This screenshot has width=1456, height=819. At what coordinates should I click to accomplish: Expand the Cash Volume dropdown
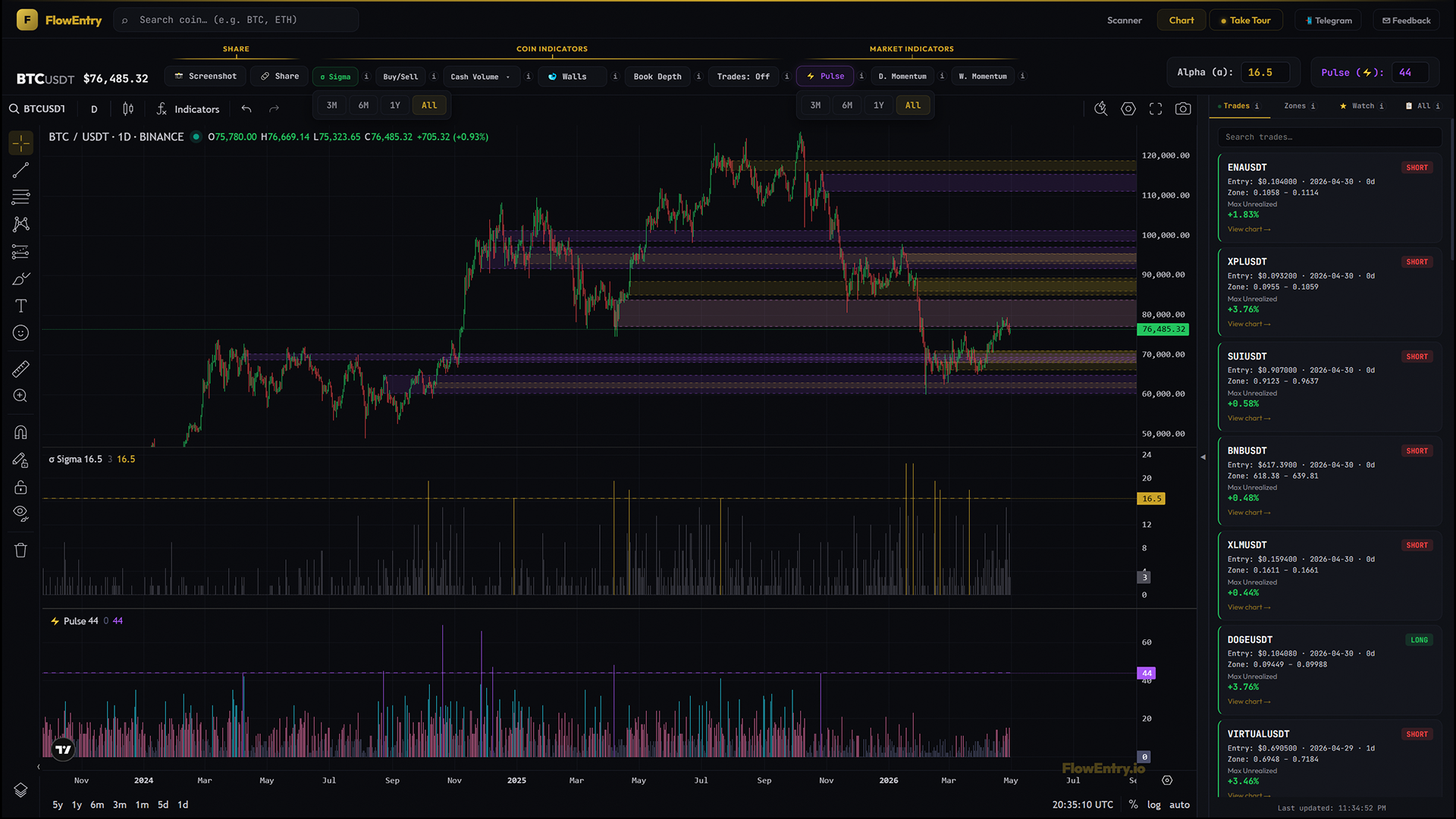coord(482,77)
